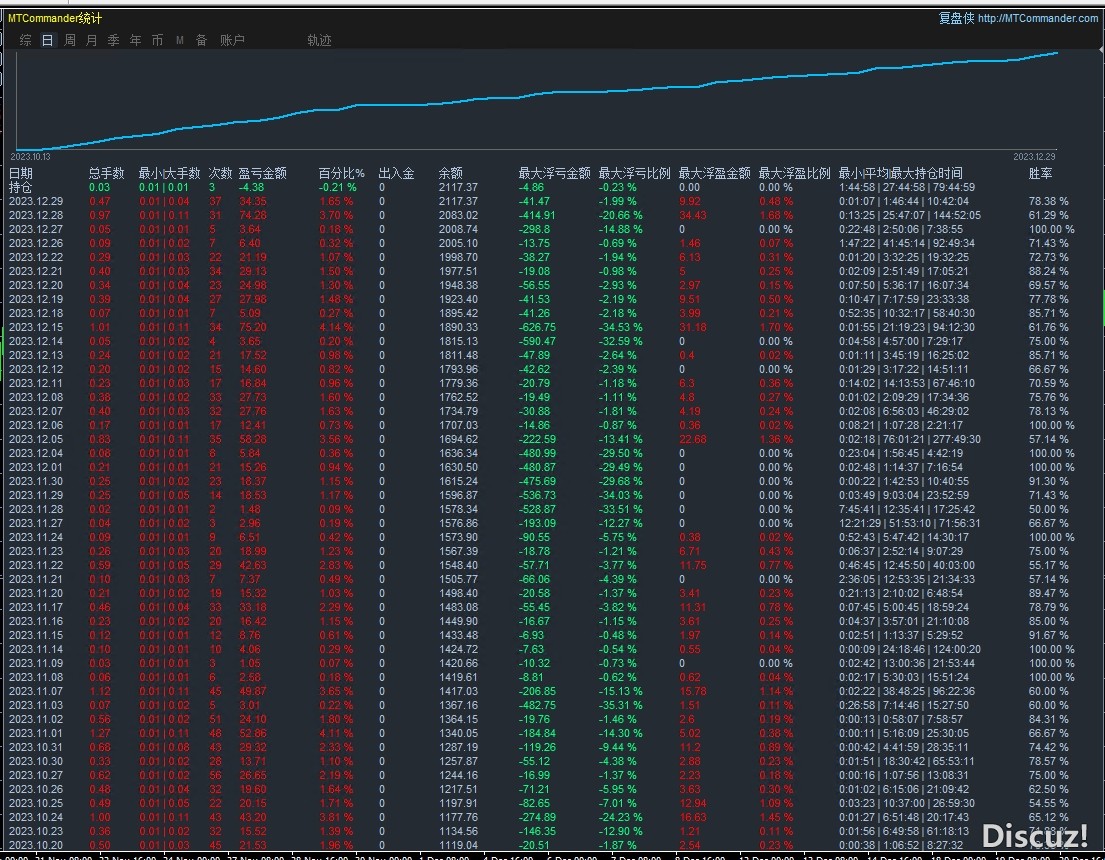Switch to the 账户 account tab

tap(232, 40)
